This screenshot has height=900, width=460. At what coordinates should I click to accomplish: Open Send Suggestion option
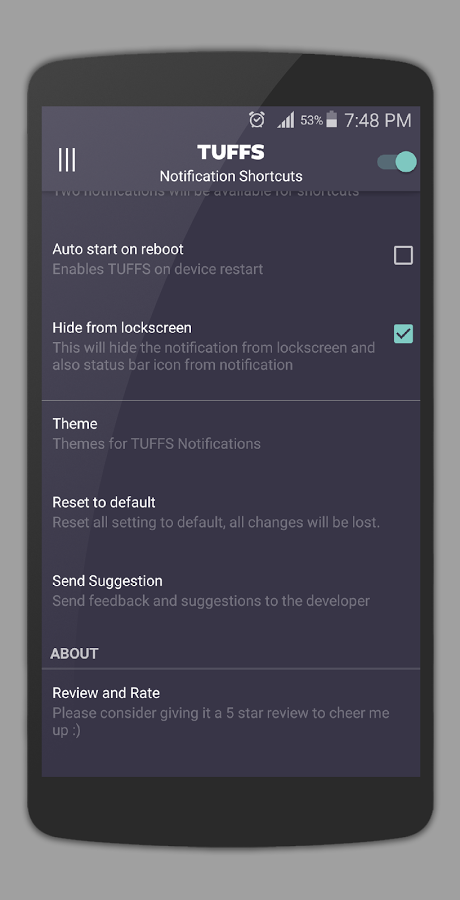231,591
